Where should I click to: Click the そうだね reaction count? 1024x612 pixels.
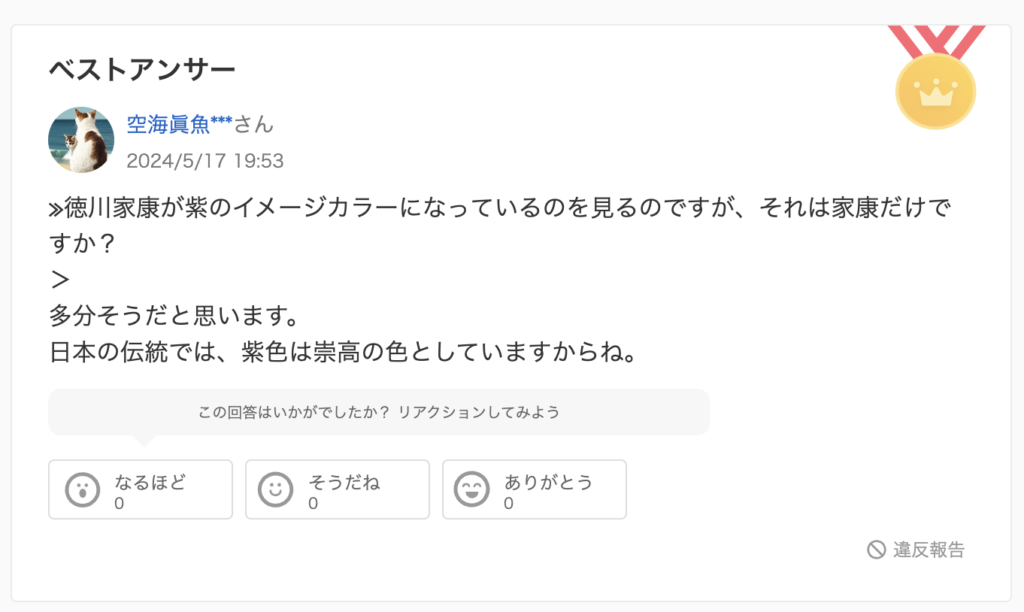click(313, 504)
